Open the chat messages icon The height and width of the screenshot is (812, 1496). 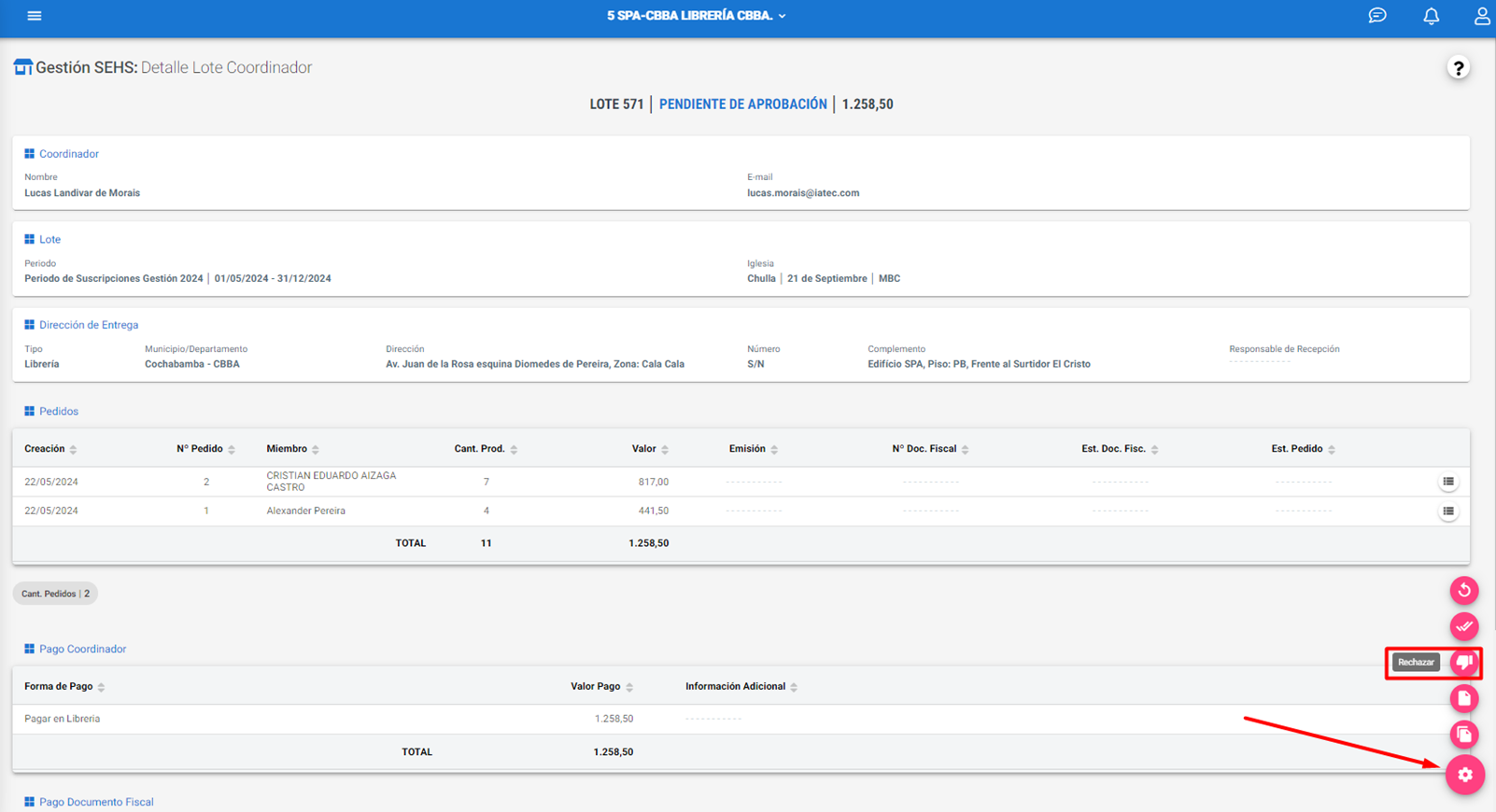click(1377, 16)
